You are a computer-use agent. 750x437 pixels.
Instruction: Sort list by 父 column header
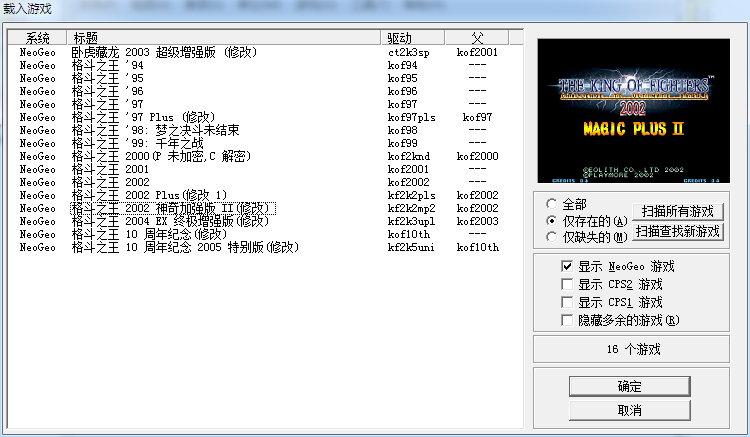476,37
